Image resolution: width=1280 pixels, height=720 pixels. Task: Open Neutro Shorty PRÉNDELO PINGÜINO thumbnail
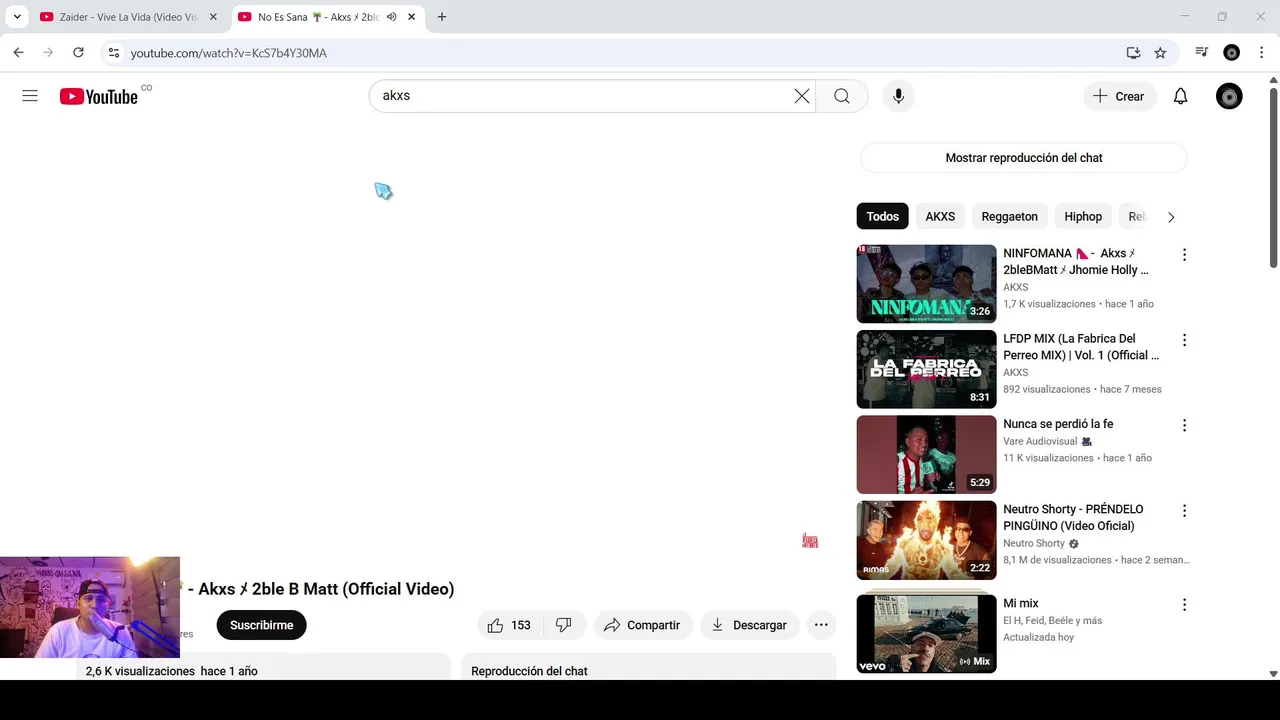point(927,540)
